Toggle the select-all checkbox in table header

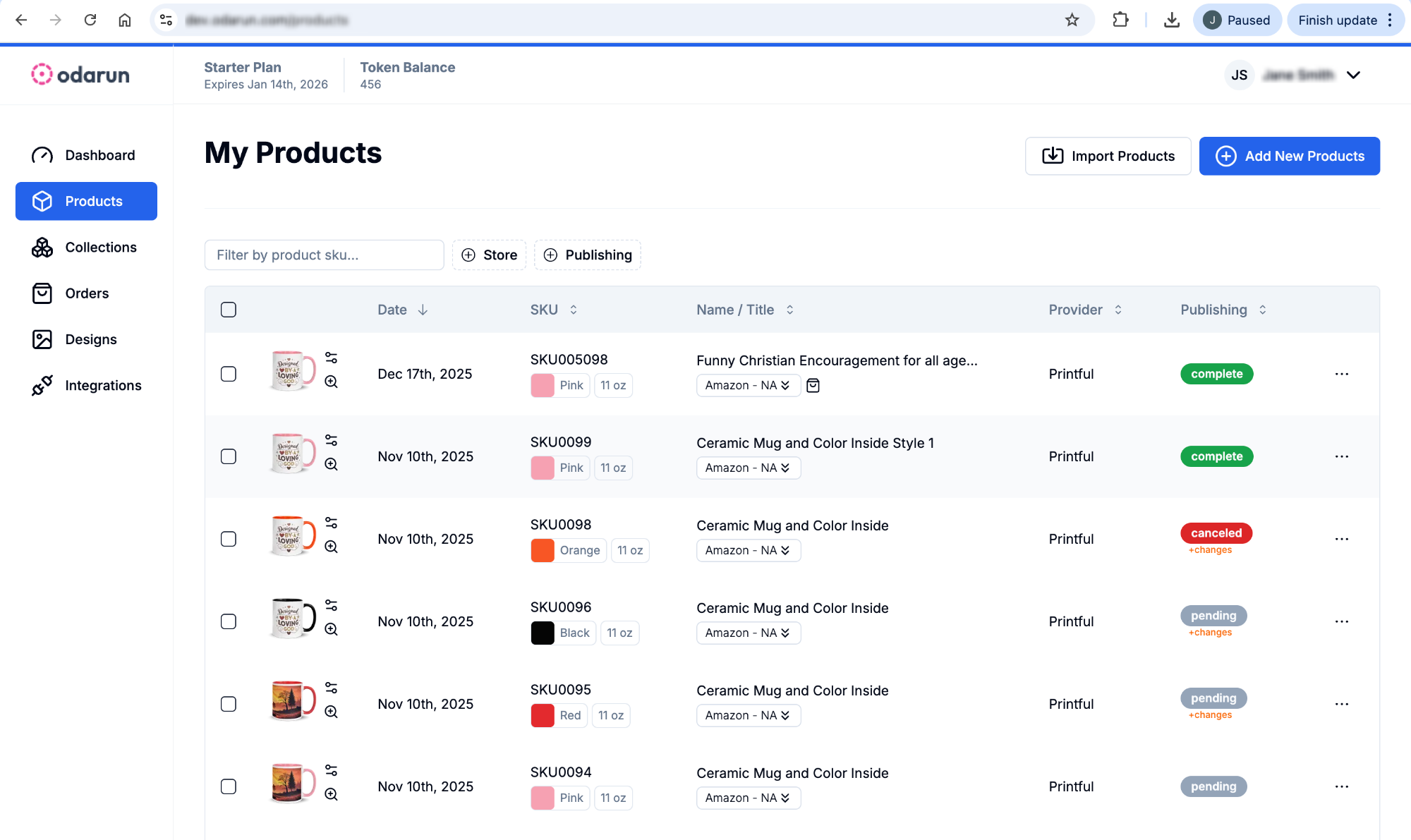pyautogui.click(x=229, y=310)
